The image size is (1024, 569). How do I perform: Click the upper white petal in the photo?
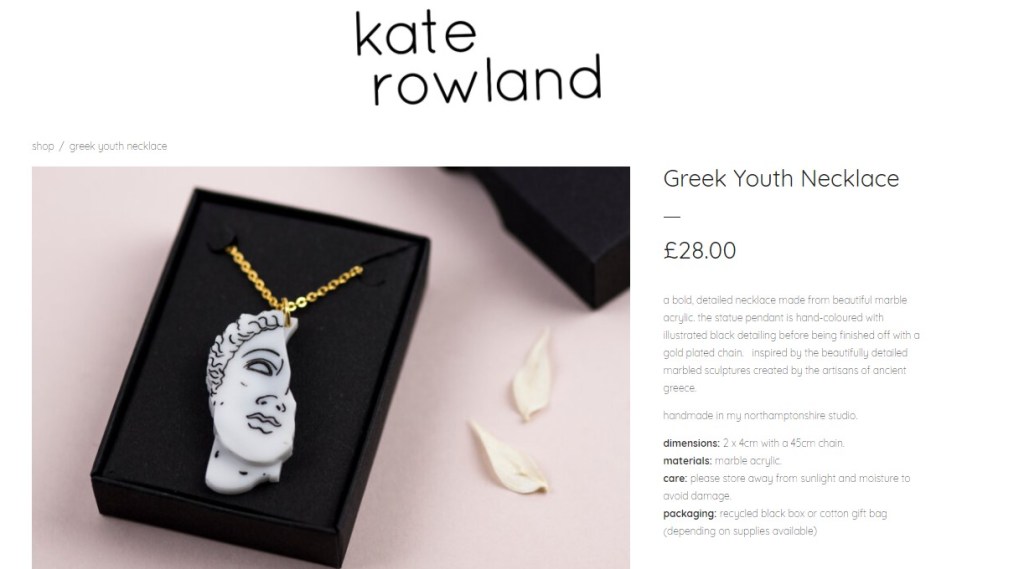pos(531,376)
